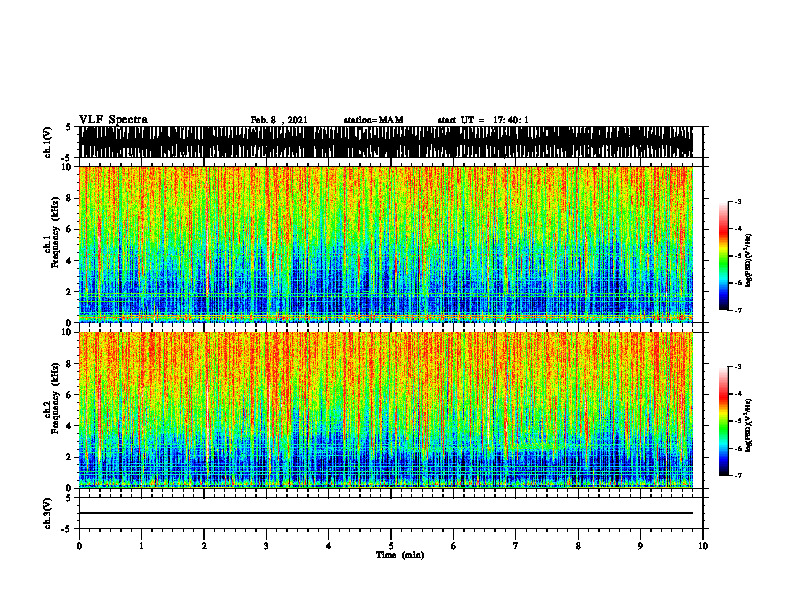Click the '8' kHz tick on ch.1 axis

pos(70,198)
